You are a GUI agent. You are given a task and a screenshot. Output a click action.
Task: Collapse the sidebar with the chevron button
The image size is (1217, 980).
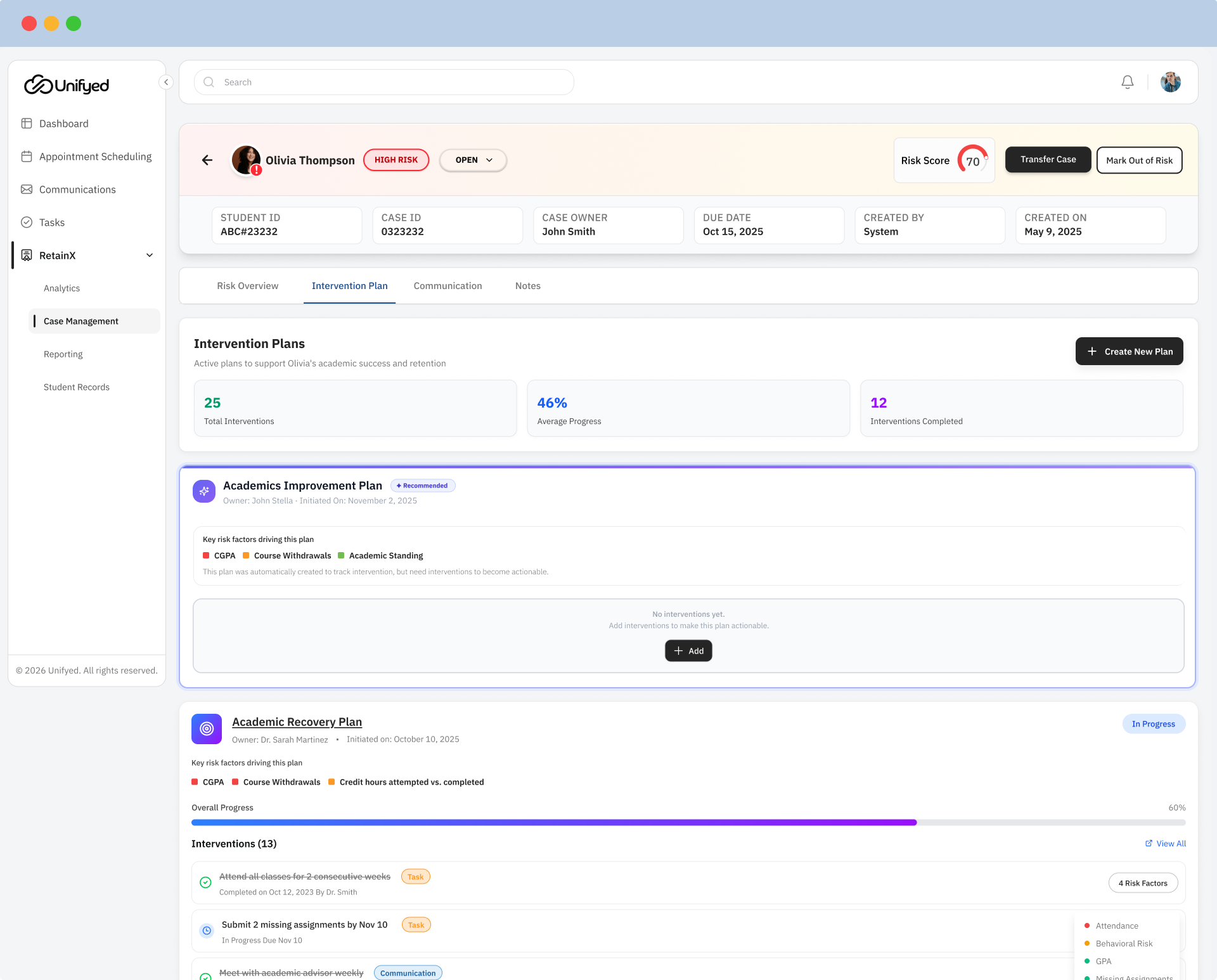pos(166,82)
